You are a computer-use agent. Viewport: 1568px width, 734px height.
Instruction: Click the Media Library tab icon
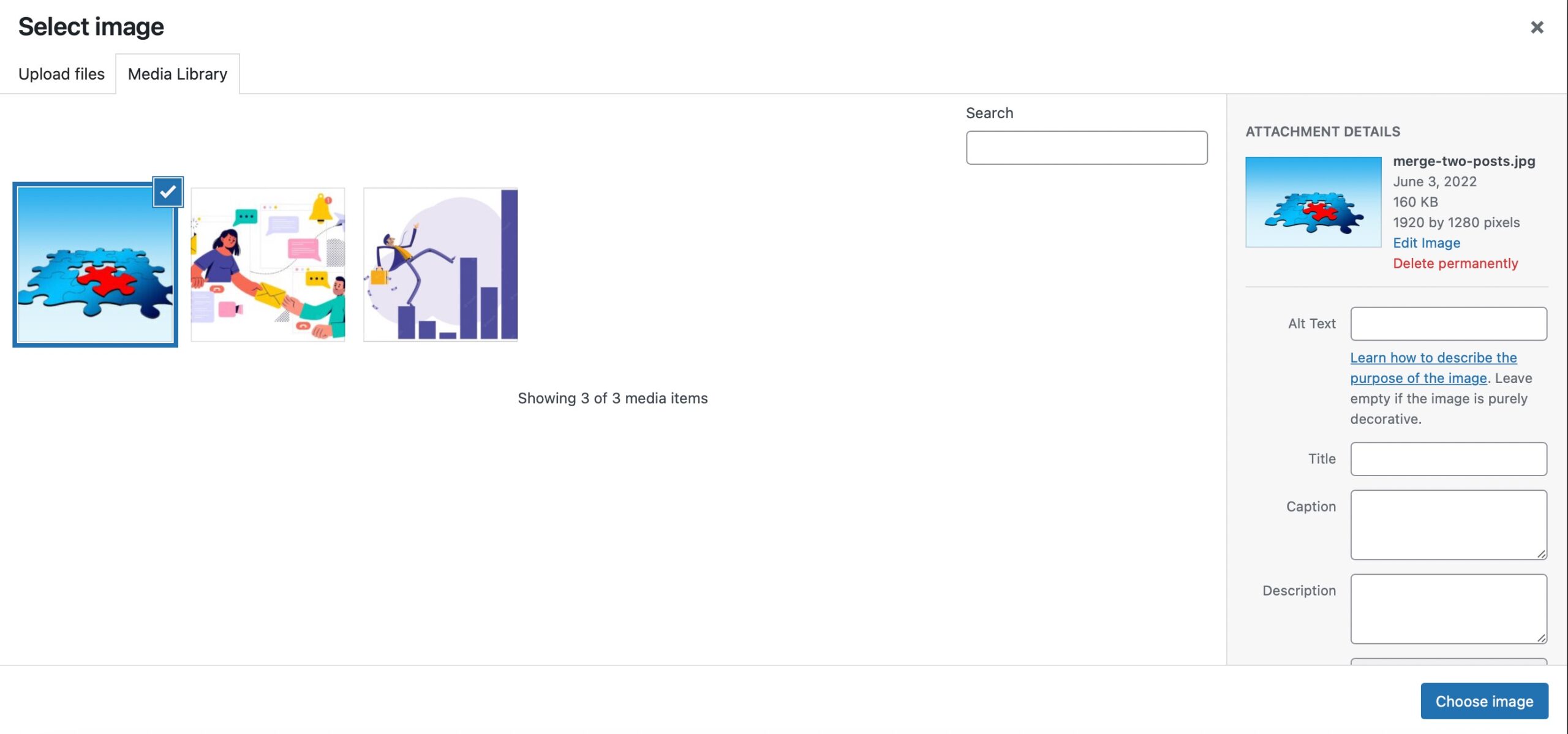pyautogui.click(x=177, y=73)
